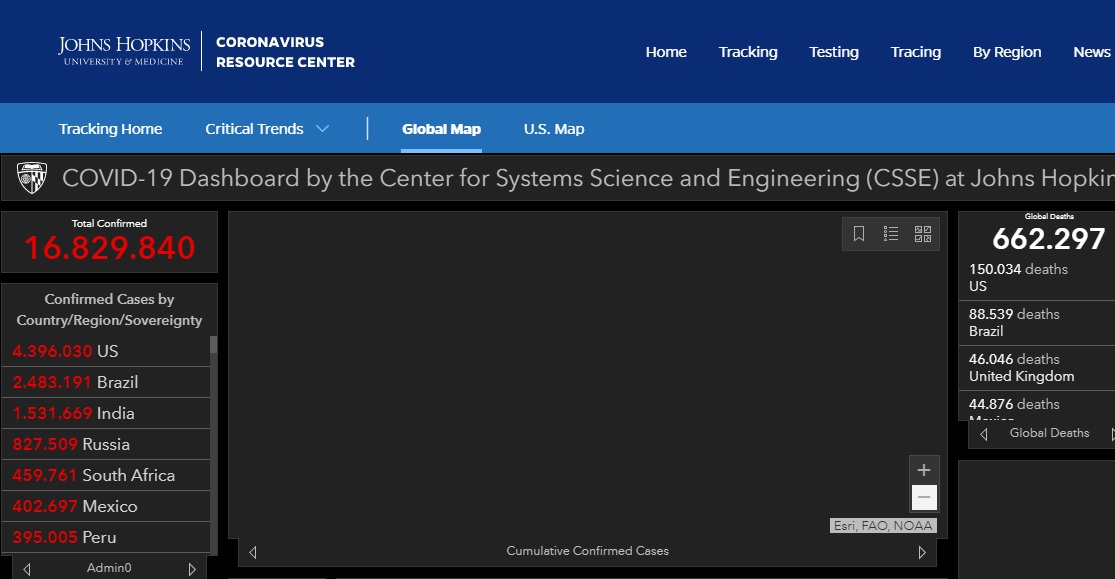
Task: Zoom out on the map with minus
Action: coord(924,497)
